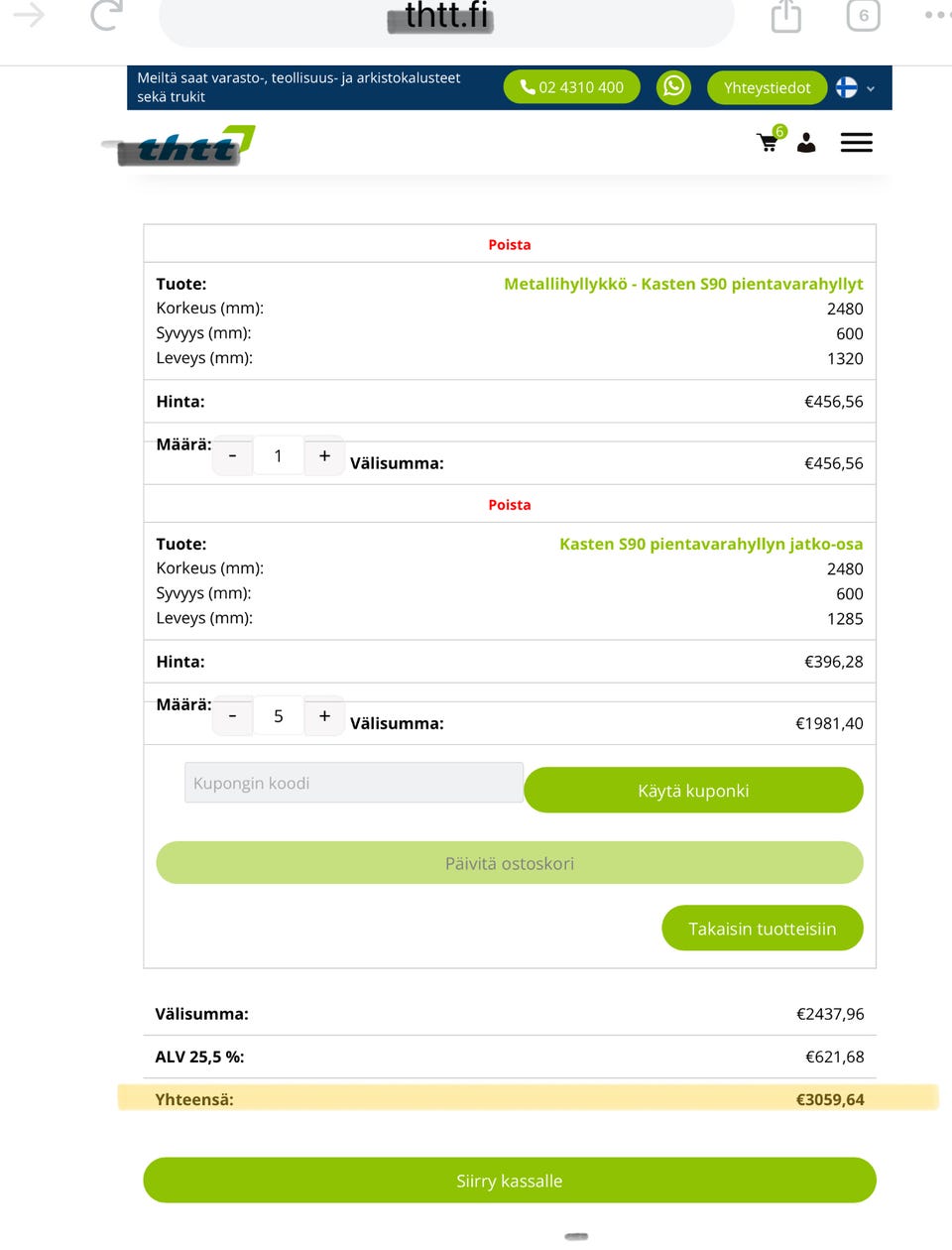
Task: Click the thtt logo
Action: tap(178, 145)
